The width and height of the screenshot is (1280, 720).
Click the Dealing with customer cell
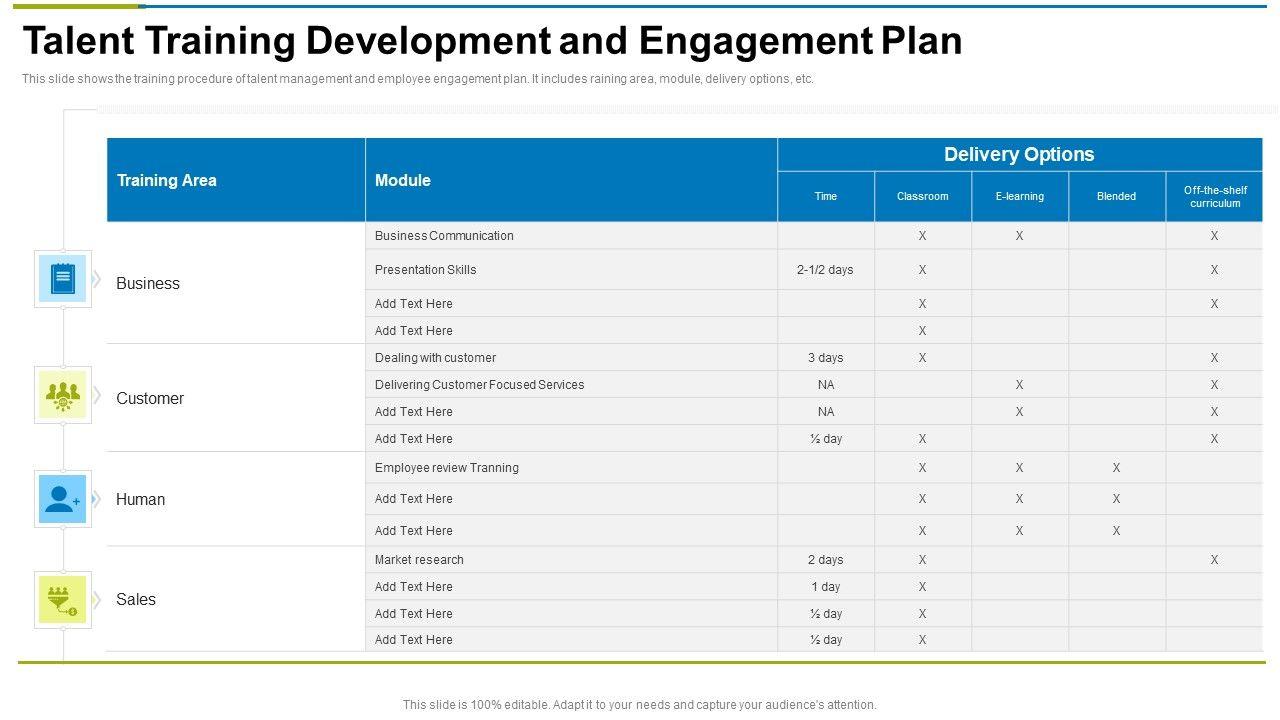click(571, 358)
